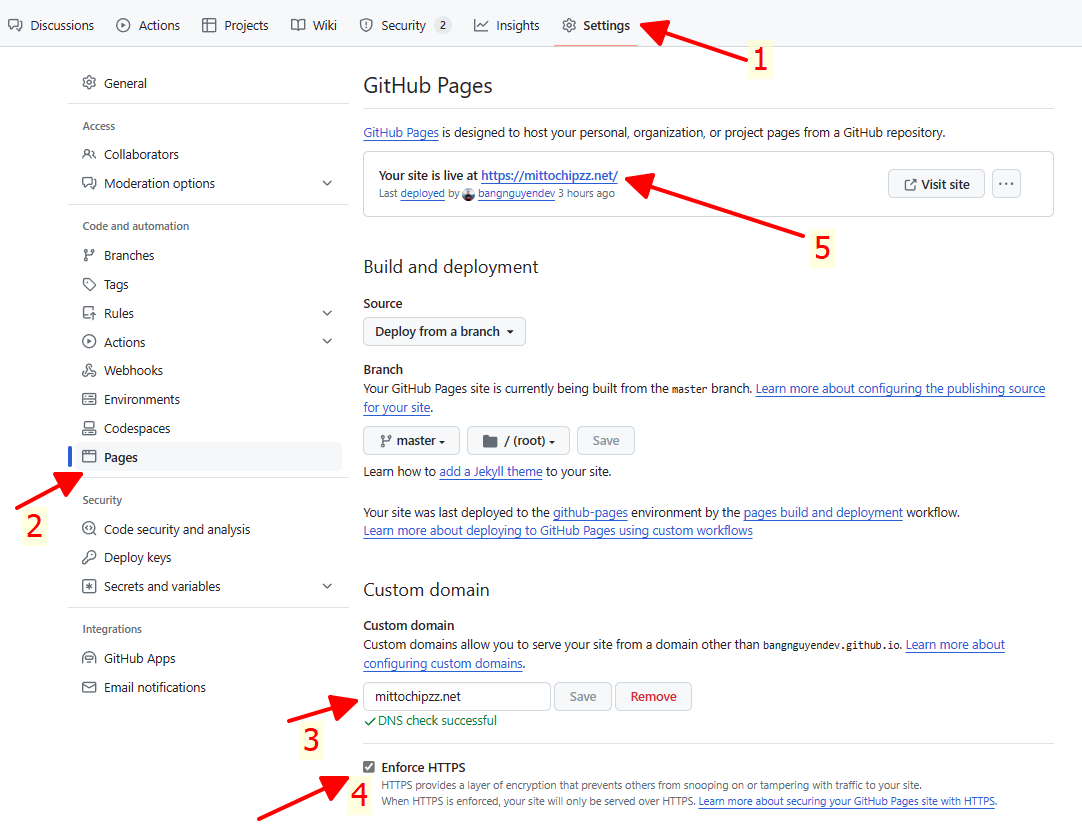Expand the sidebar Actions chevron
Screen dimensions: 1082x838
click(x=327, y=342)
